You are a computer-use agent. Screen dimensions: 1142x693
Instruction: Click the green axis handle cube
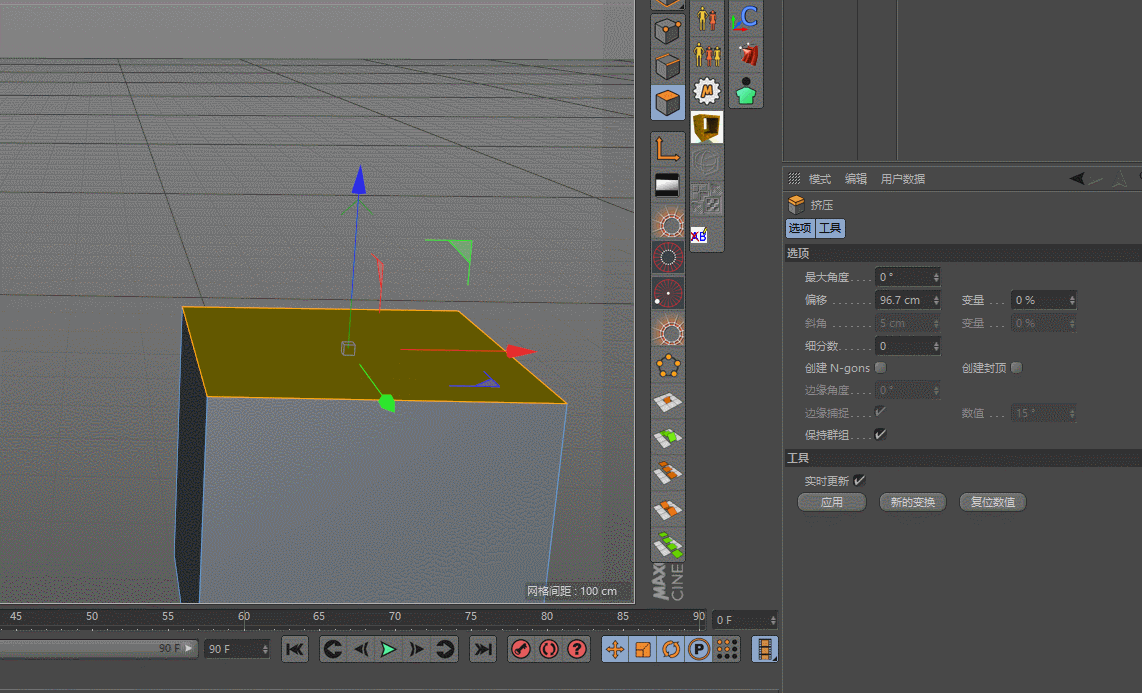pos(387,403)
